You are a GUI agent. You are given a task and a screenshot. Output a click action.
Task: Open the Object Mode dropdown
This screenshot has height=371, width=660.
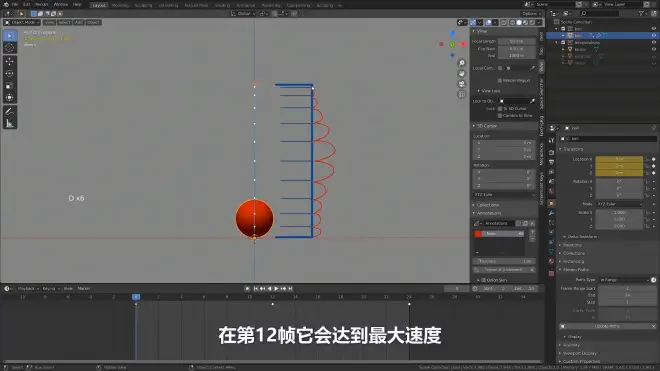click(x=22, y=22)
